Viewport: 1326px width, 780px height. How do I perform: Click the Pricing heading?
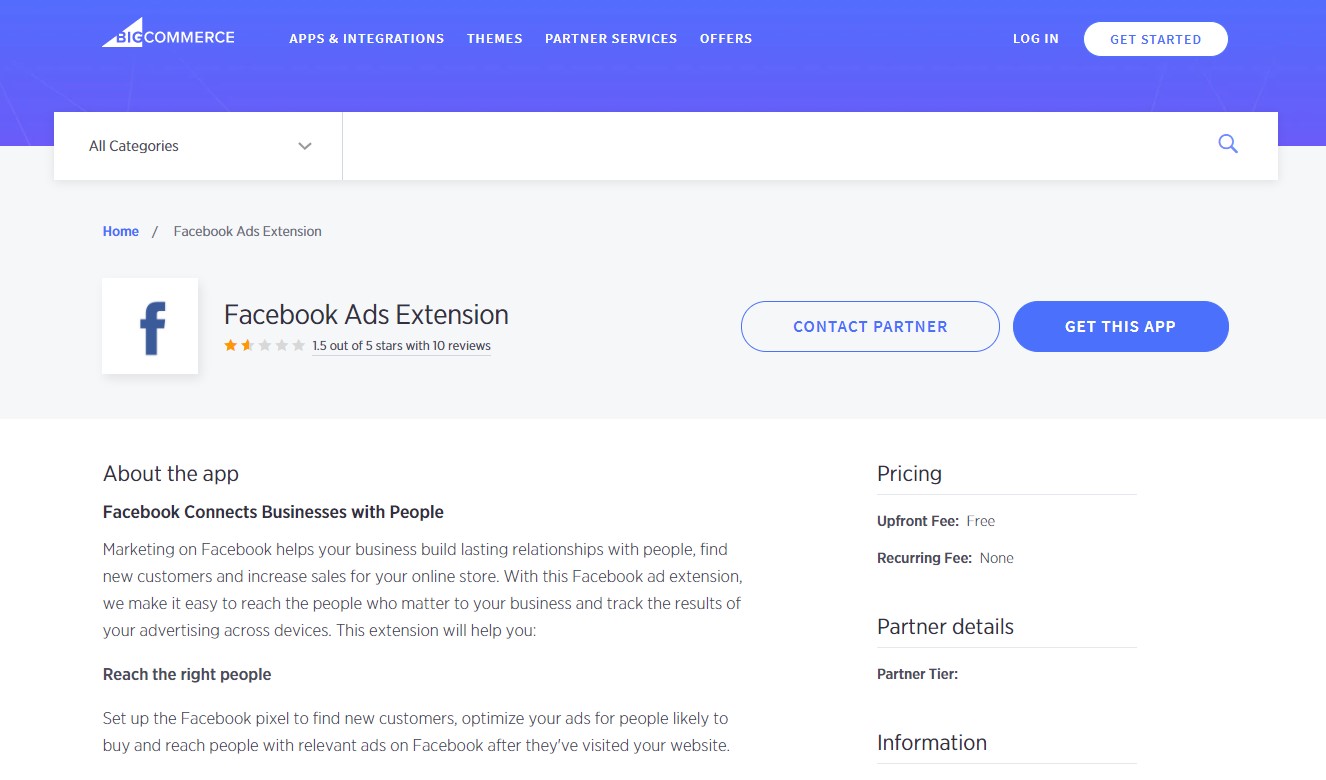(909, 473)
